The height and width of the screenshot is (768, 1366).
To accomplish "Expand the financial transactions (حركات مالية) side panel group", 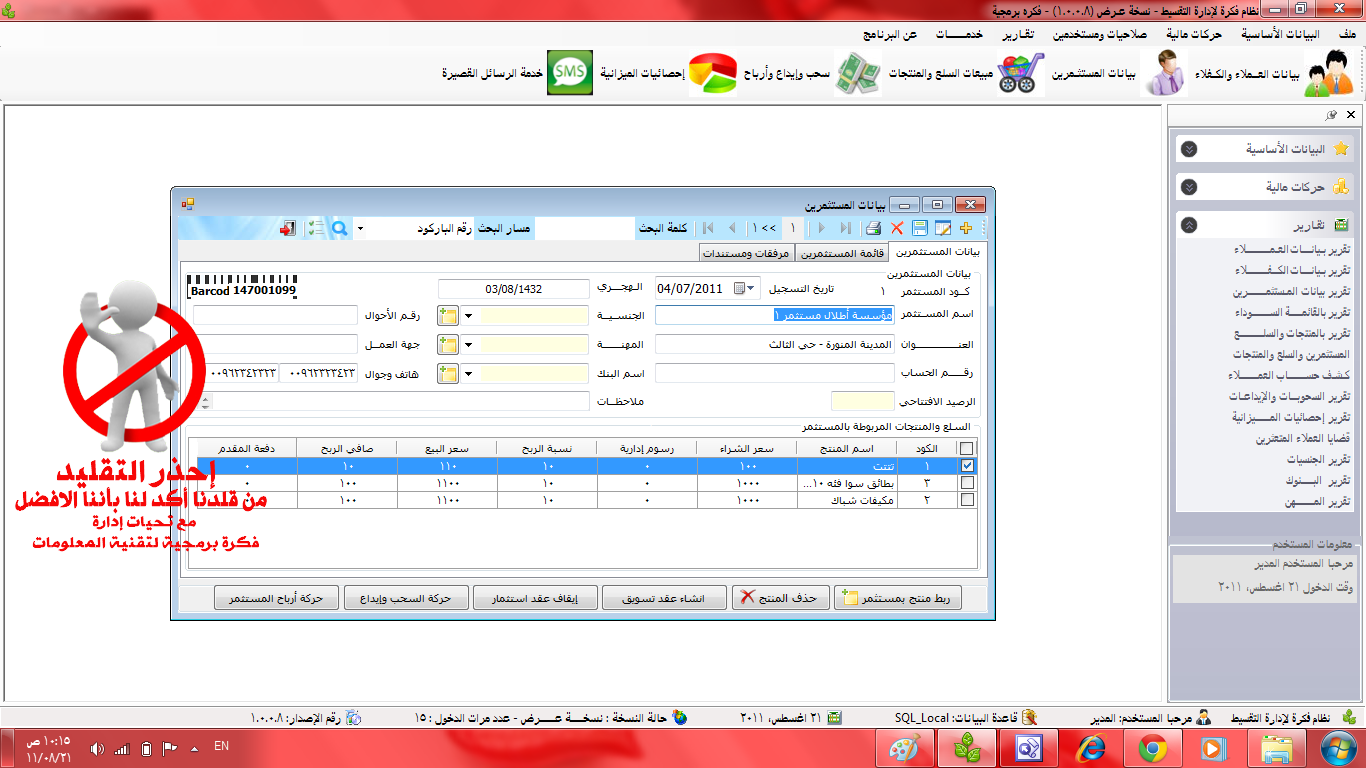I will [x=1188, y=187].
